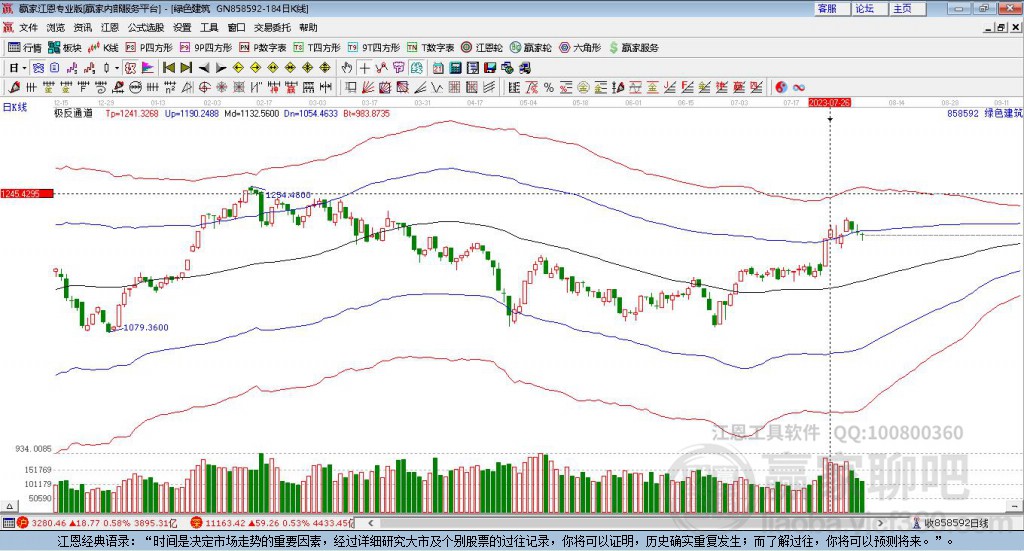1024x551 pixels.
Task: Open the 板块 sector view
Action: pos(66,47)
